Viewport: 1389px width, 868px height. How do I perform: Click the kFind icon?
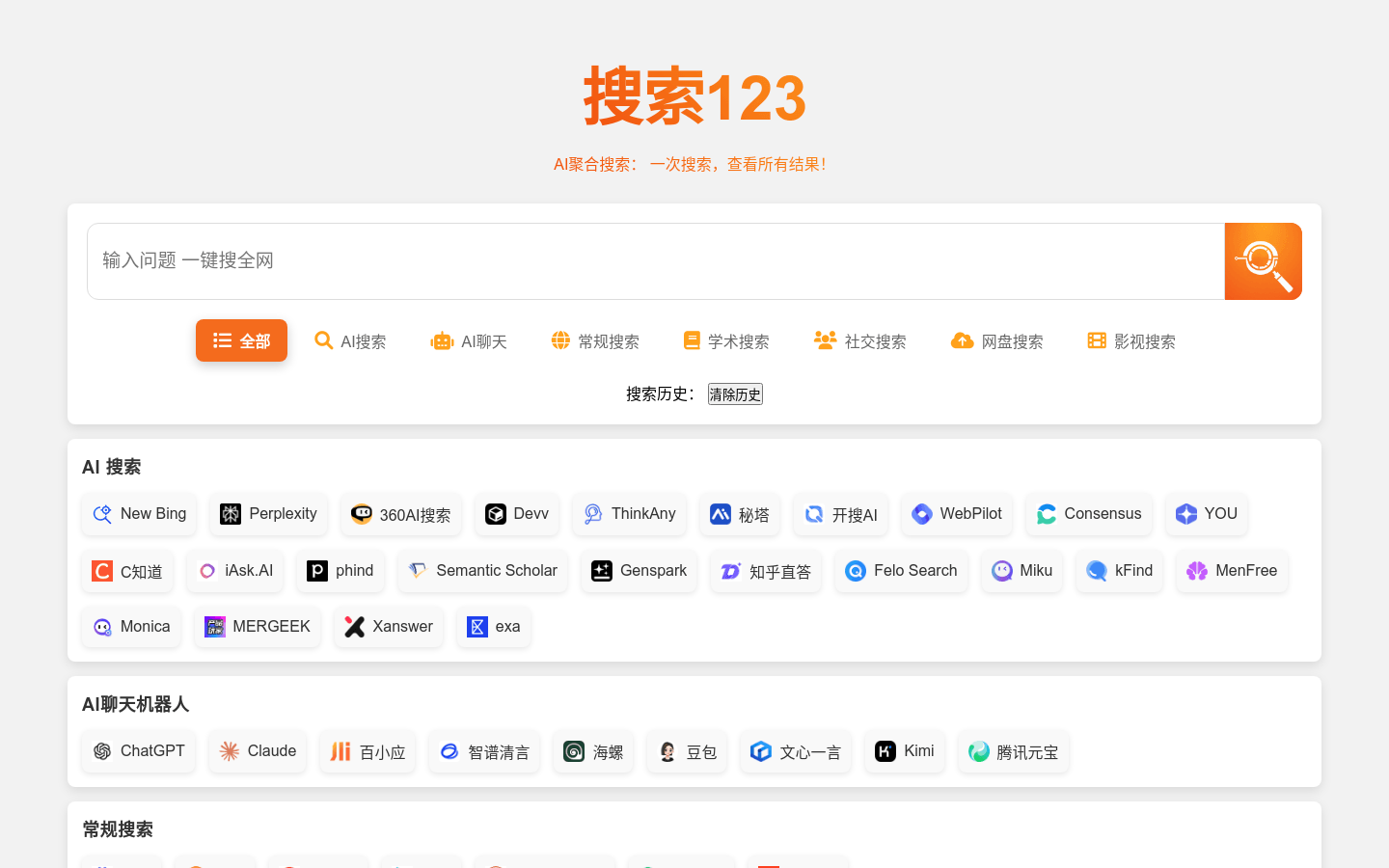point(1097,571)
